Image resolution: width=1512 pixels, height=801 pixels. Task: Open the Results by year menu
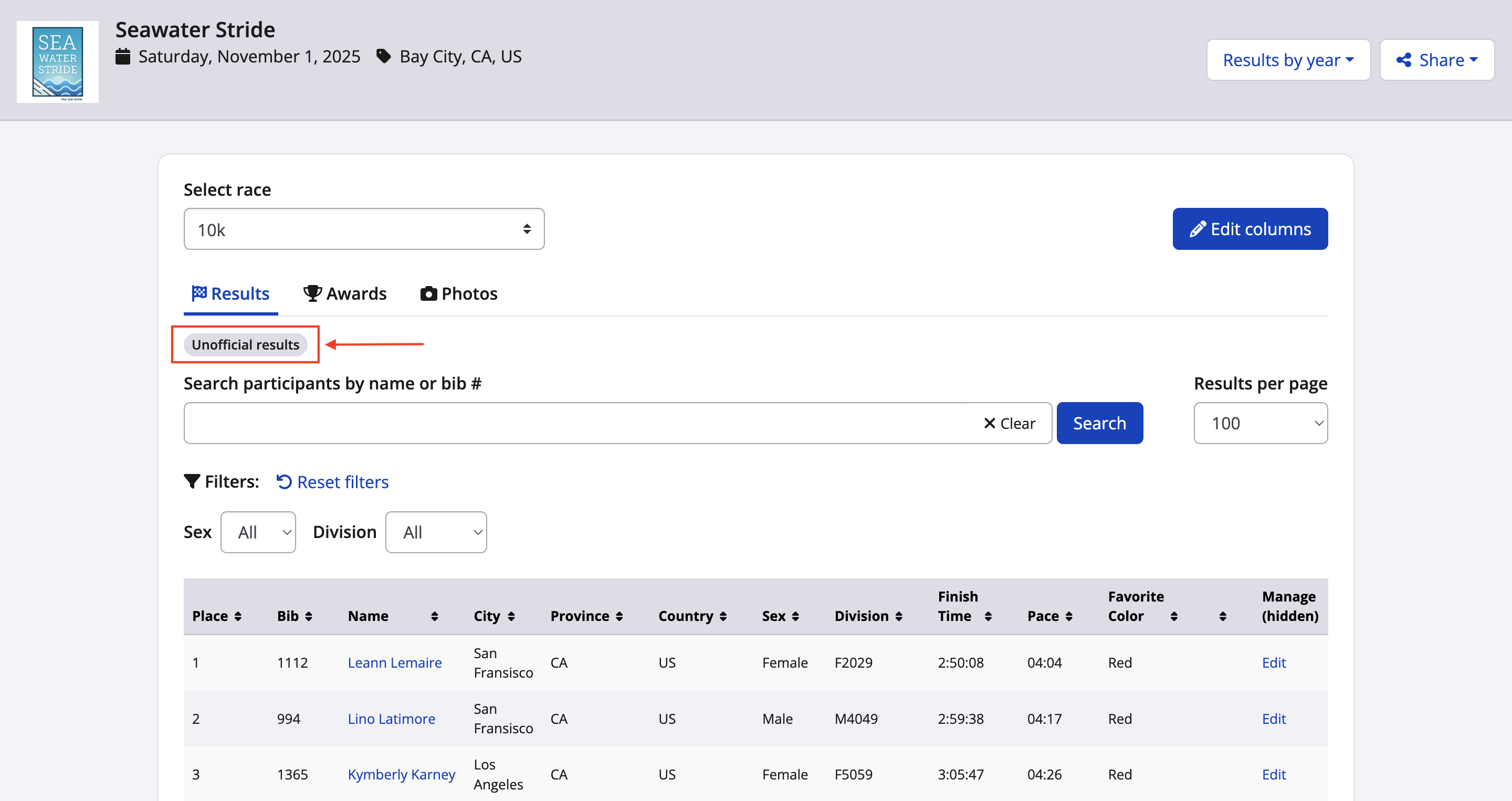[1288, 60]
